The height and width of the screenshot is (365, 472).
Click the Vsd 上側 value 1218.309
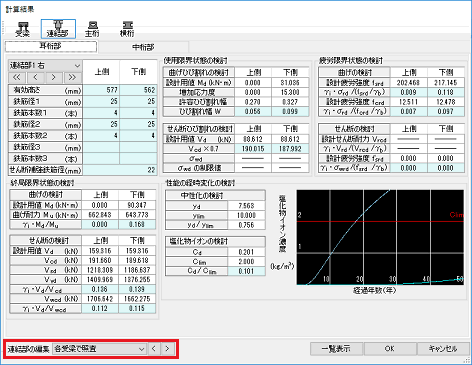pos(100,270)
